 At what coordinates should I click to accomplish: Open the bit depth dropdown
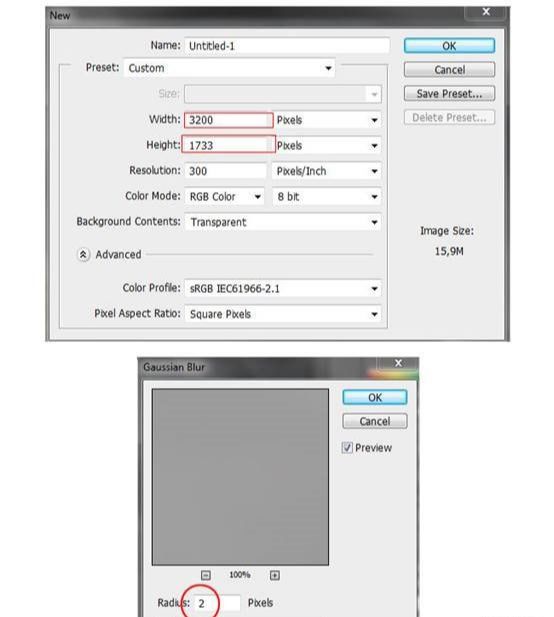tap(327, 196)
